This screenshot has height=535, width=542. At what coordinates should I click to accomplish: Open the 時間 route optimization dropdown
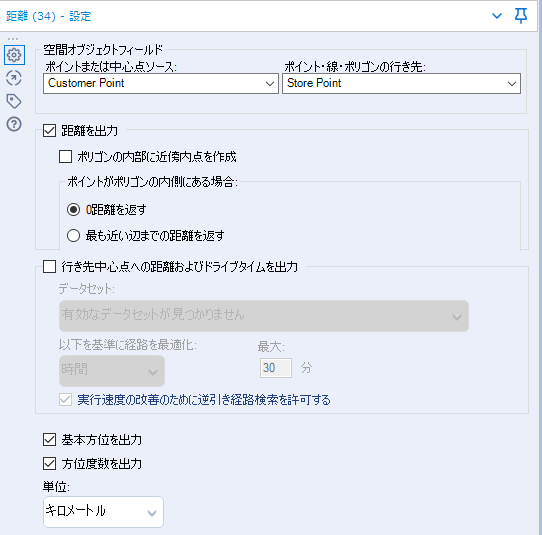[x=112, y=371]
